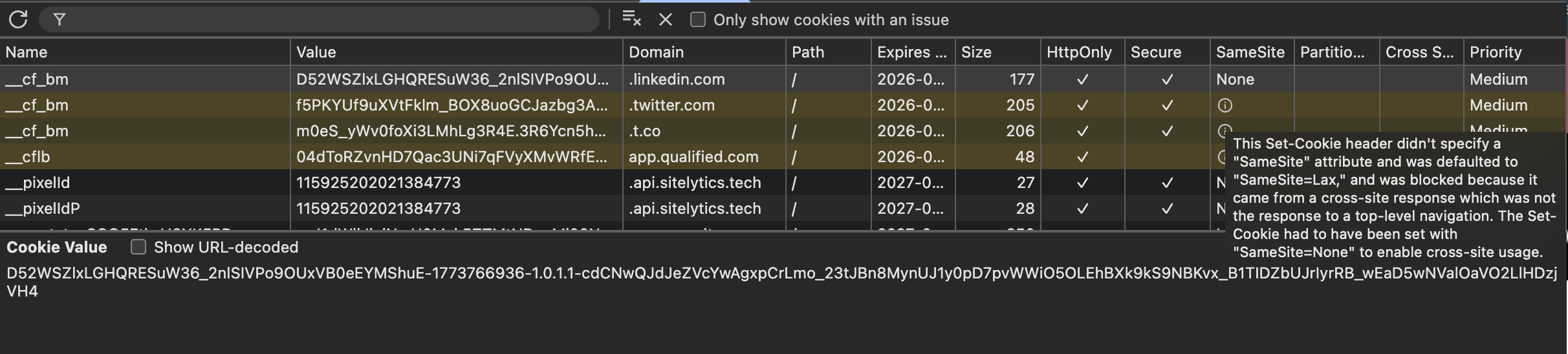Click the filter funnel icon
Image resolution: width=1568 pixels, height=354 pixels.
[60, 19]
